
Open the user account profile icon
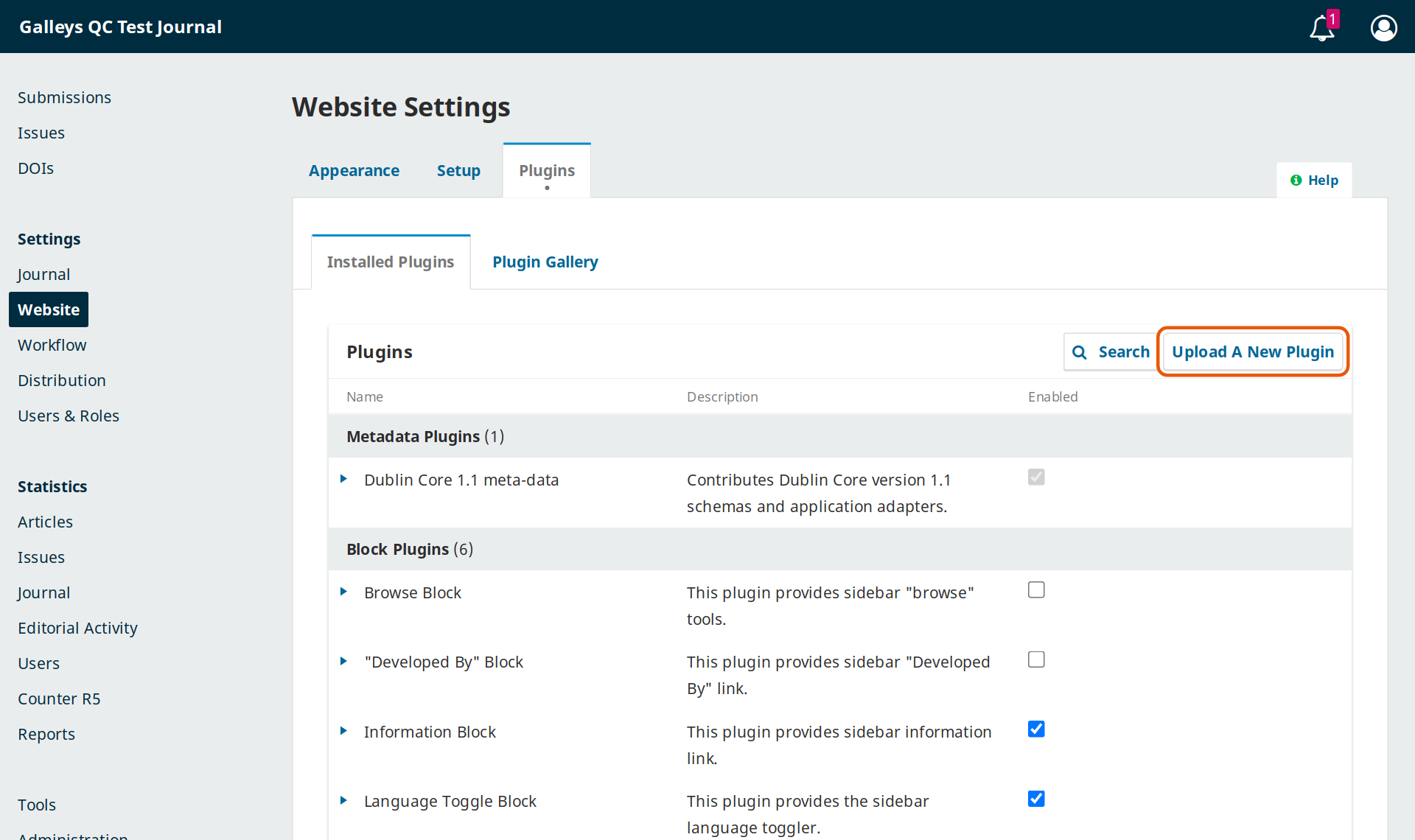(1383, 27)
